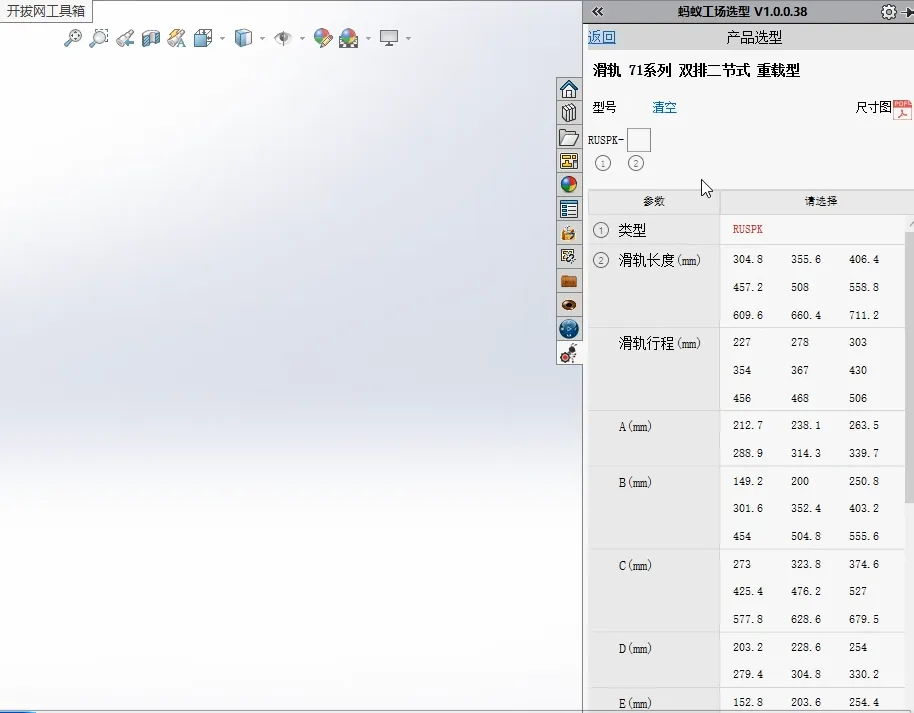The height and width of the screenshot is (713, 914).
Task: Select rail length 304.8
Action: pyautogui.click(x=747, y=259)
